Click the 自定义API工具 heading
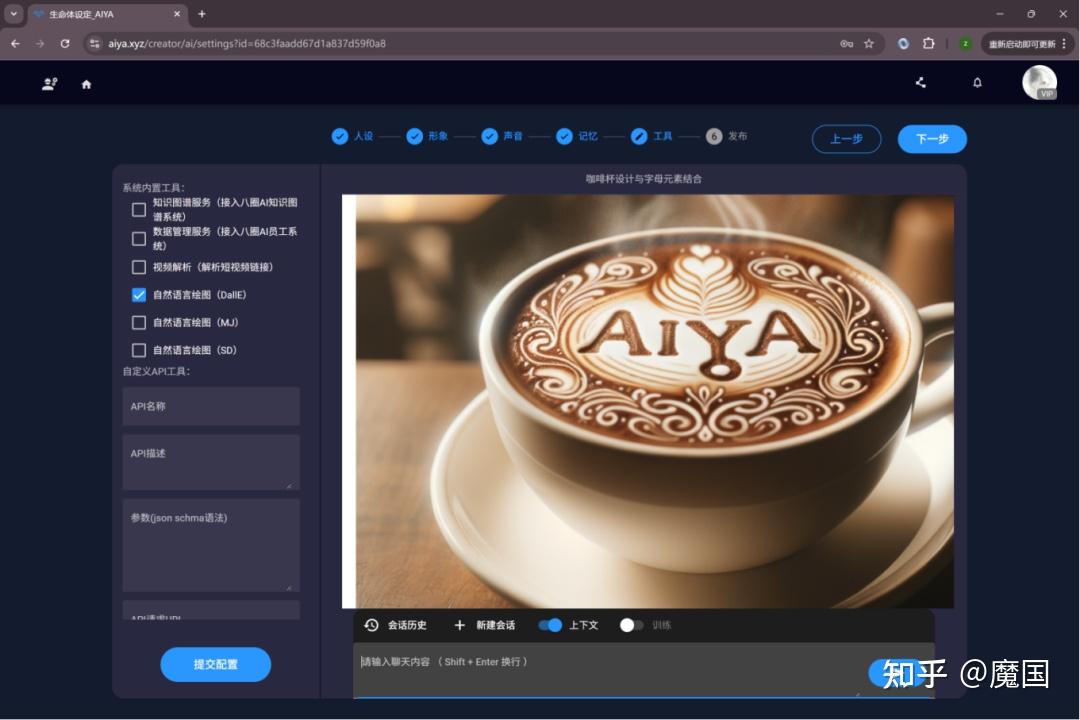Screen dimensions: 1080x720 pos(156,371)
